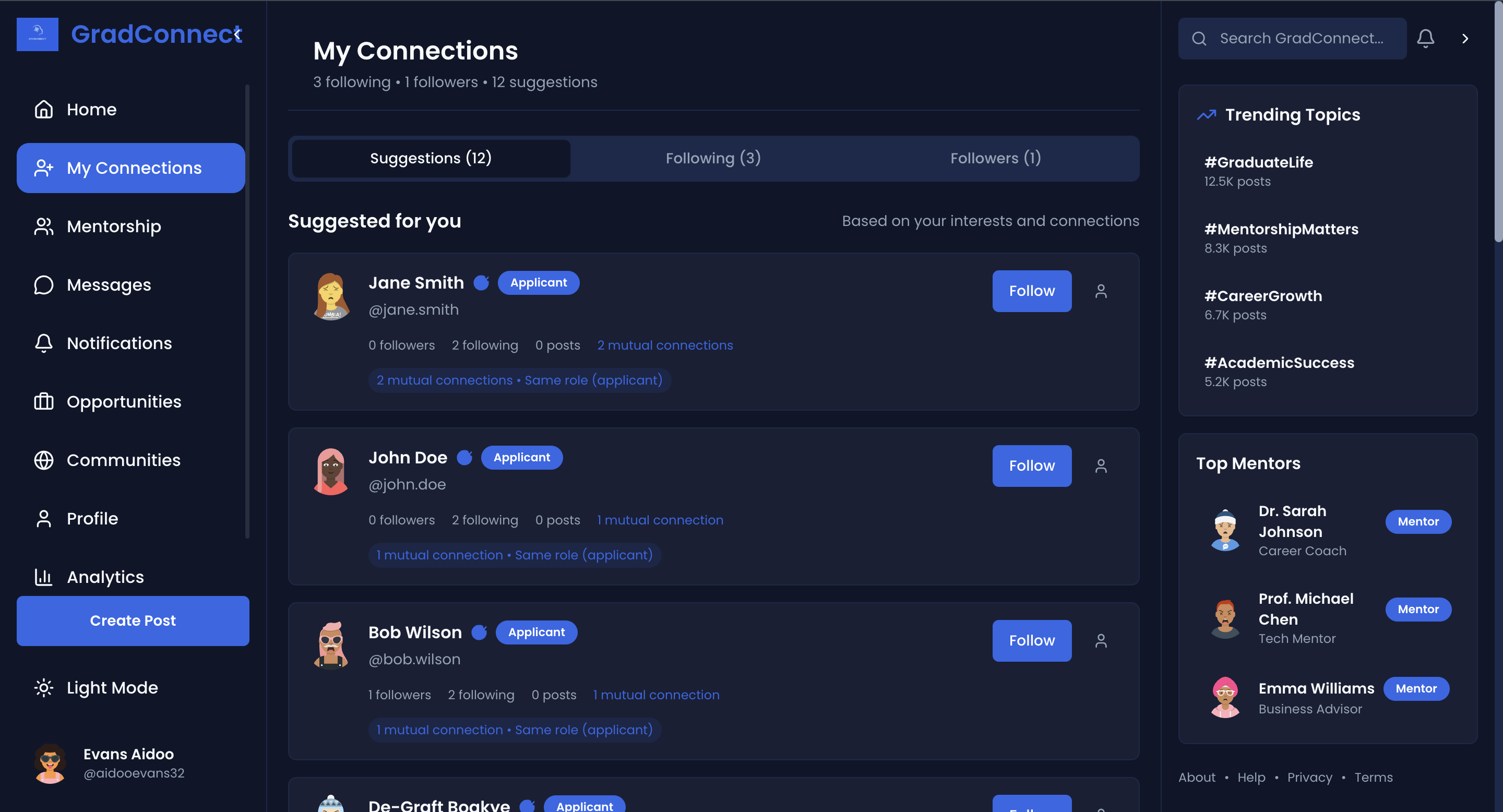This screenshot has width=1503, height=812.
Task: Open the Communities globe icon
Action: coord(43,460)
